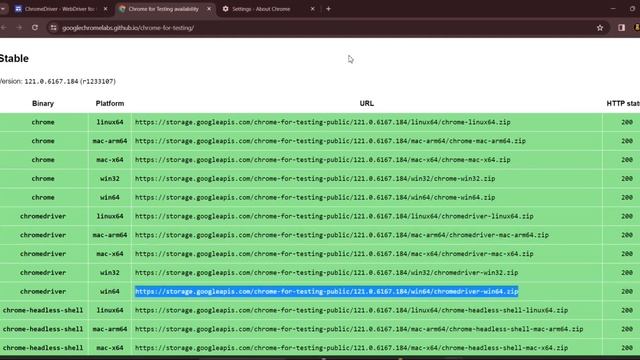Select the chromedriver-mac-arm64.zip URL
640x360 pixels.
click(x=342, y=235)
